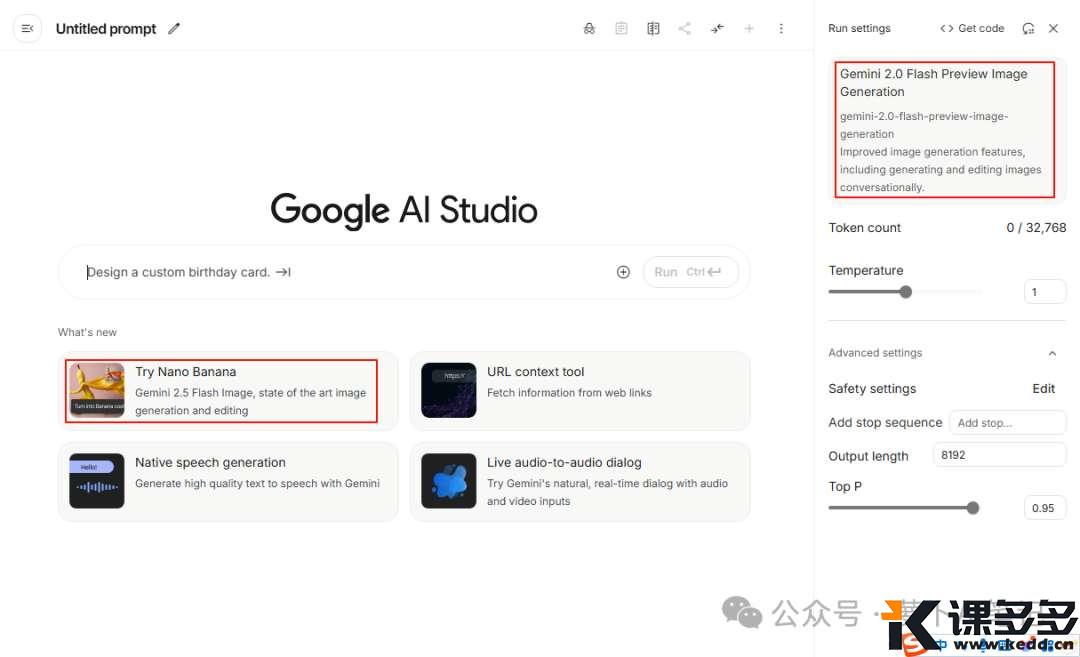Click the Top P slider handle
The image size is (1080, 657).
pos(972,508)
